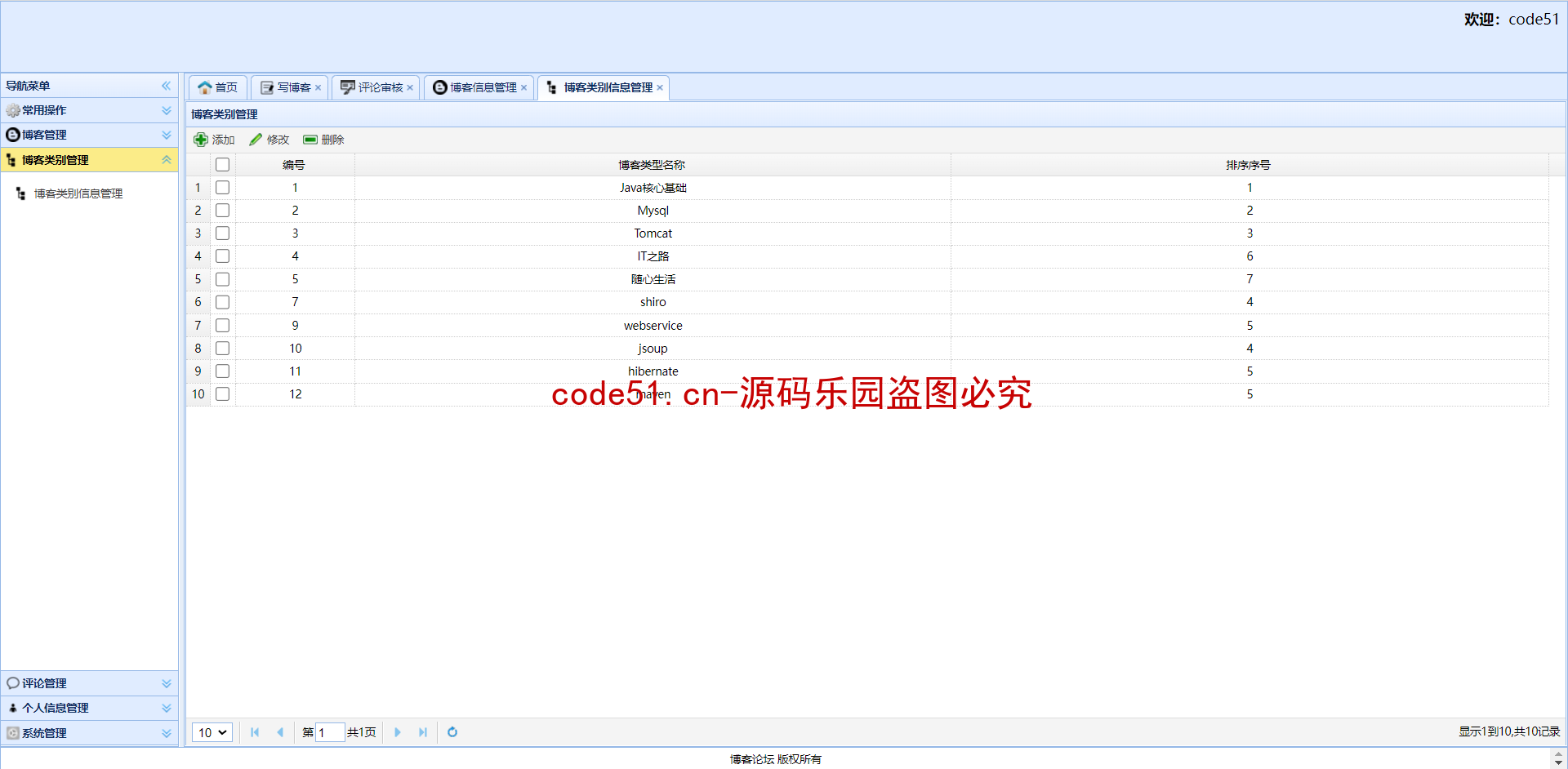Screen dimensions: 1568x769
Task: Expand the 个人信息管理 accordion chevron
Action: (167, 708)
